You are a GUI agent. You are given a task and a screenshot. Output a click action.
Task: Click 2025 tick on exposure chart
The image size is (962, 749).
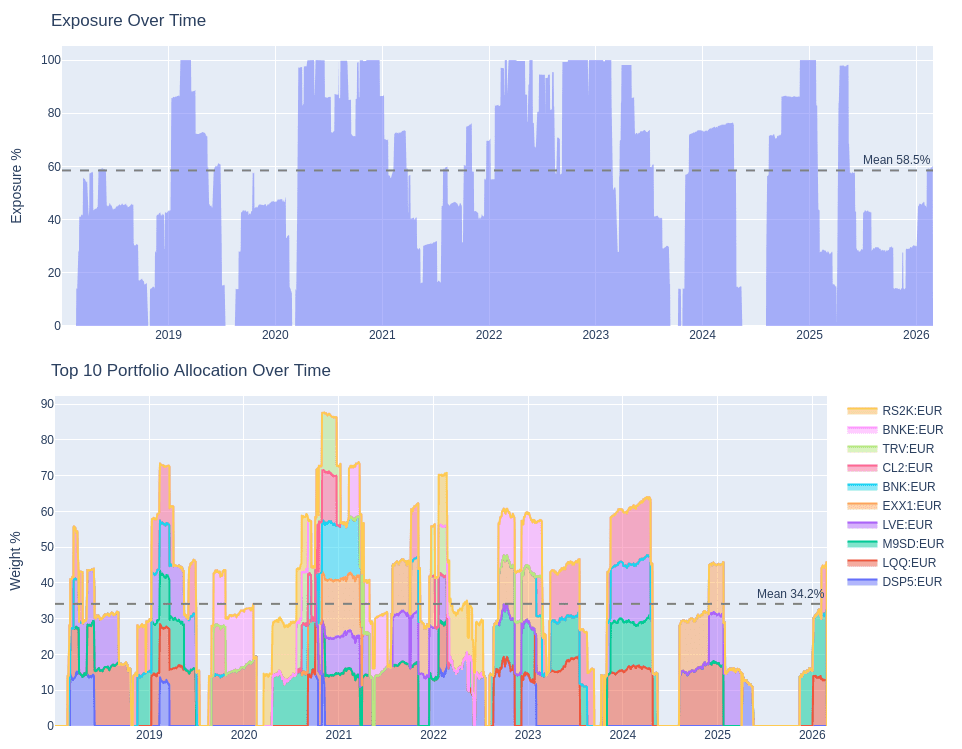click(809, 335)
